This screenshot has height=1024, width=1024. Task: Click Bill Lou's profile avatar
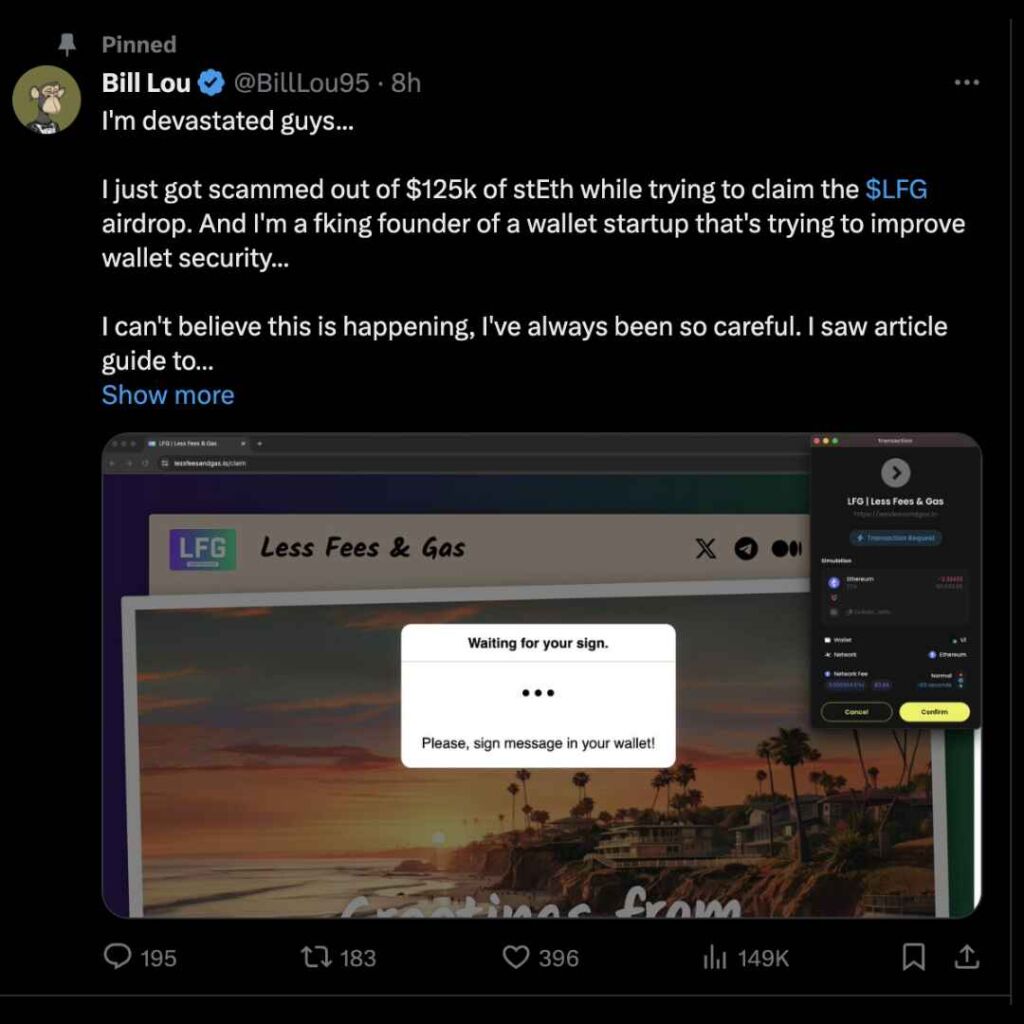click(46, 100)
